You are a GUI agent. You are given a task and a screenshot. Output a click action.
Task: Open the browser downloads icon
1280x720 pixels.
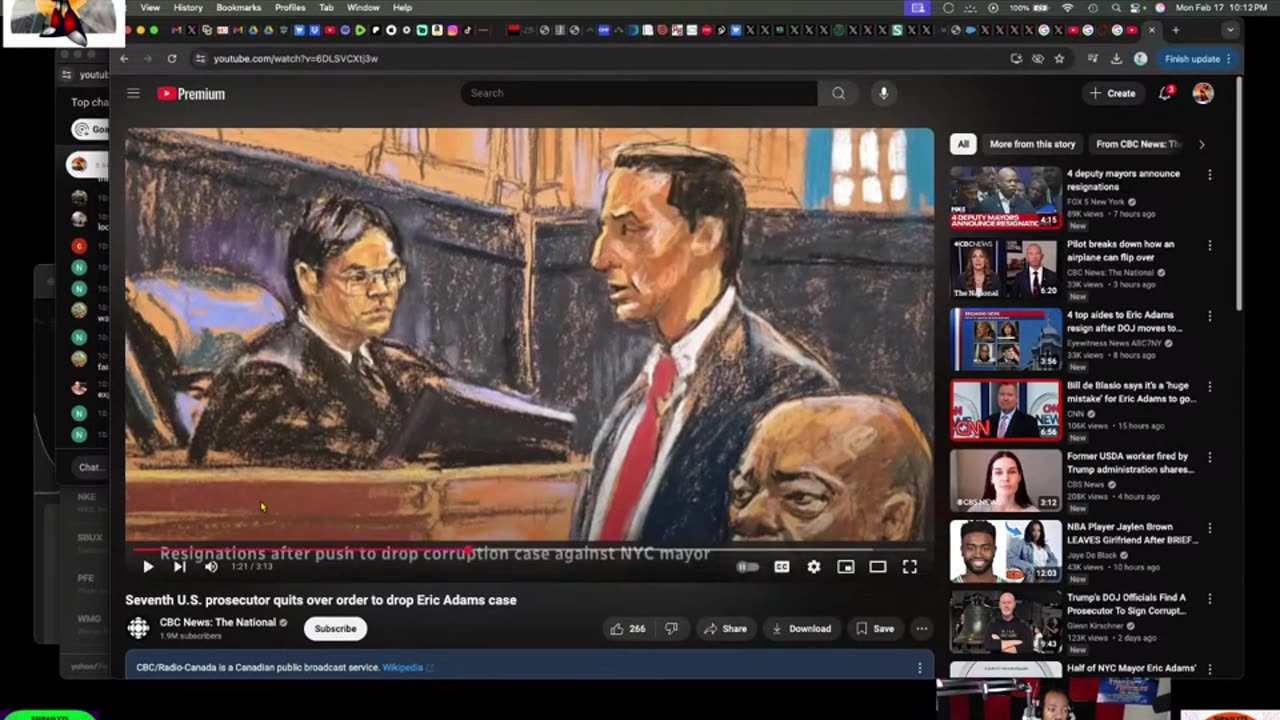[1116, 59]
